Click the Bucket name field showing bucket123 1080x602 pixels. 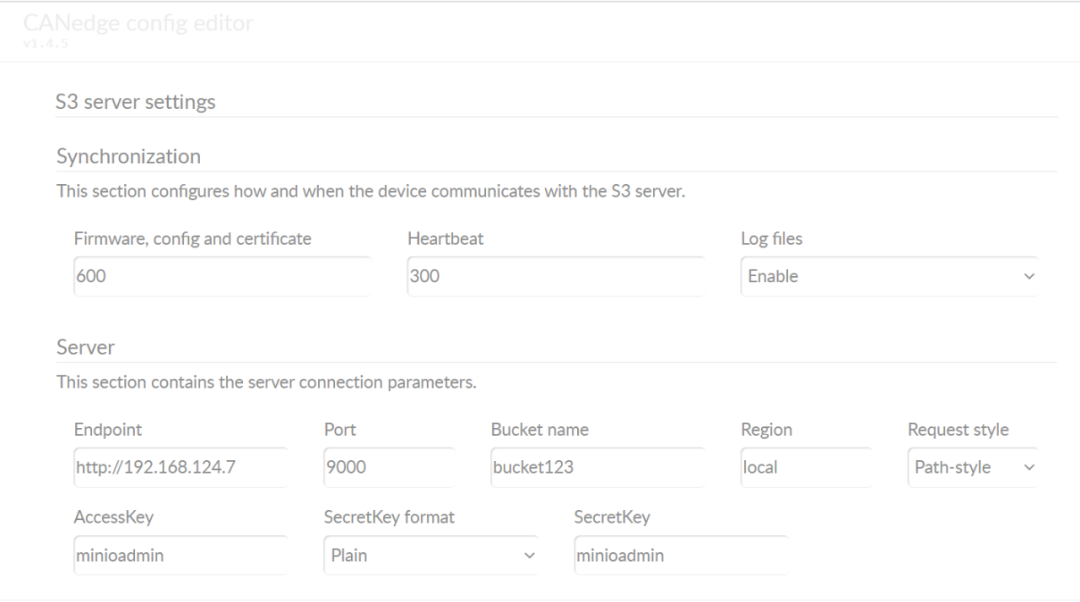(595, 467)
